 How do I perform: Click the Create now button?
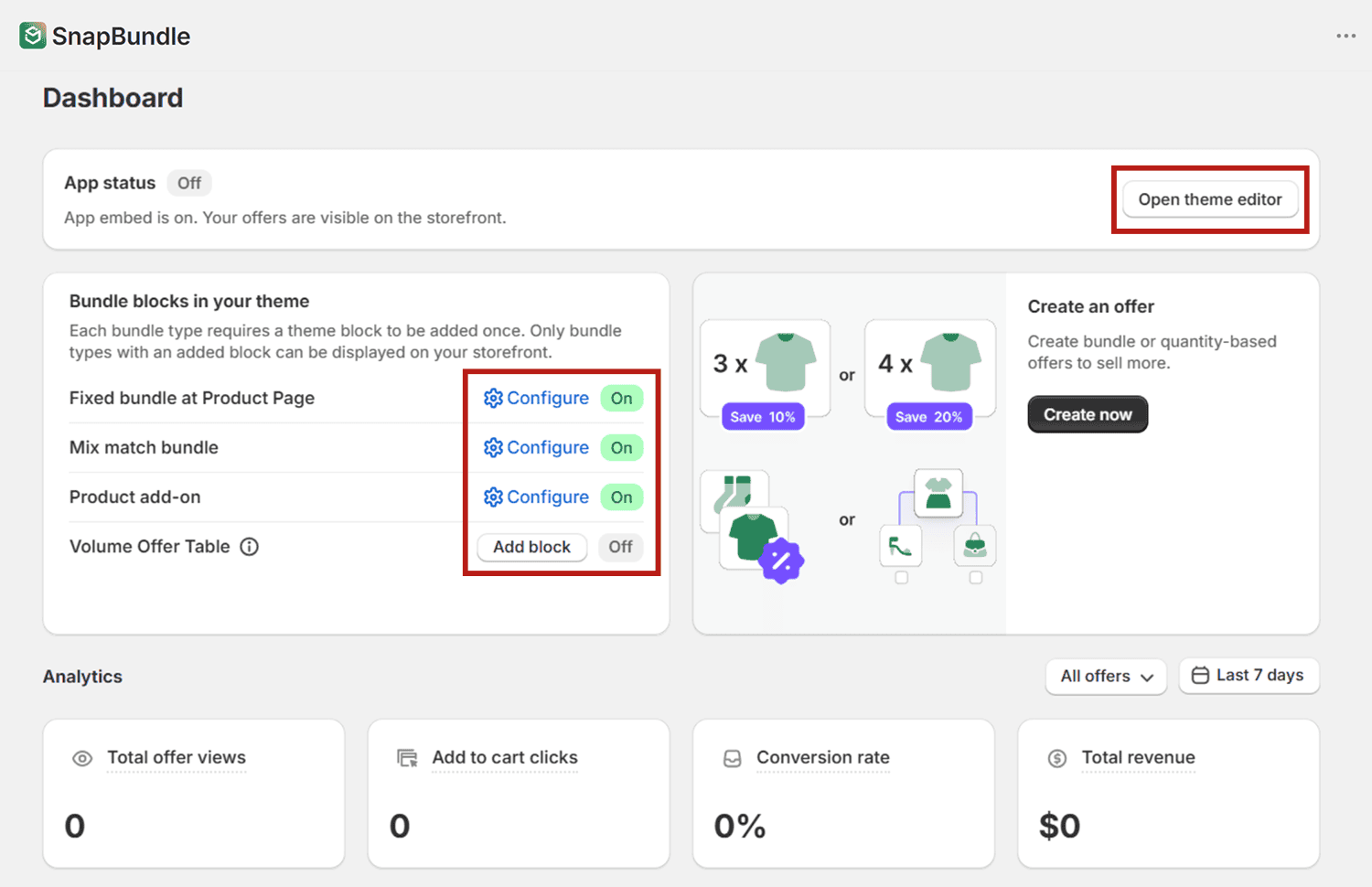click(x=1088, y=414)
